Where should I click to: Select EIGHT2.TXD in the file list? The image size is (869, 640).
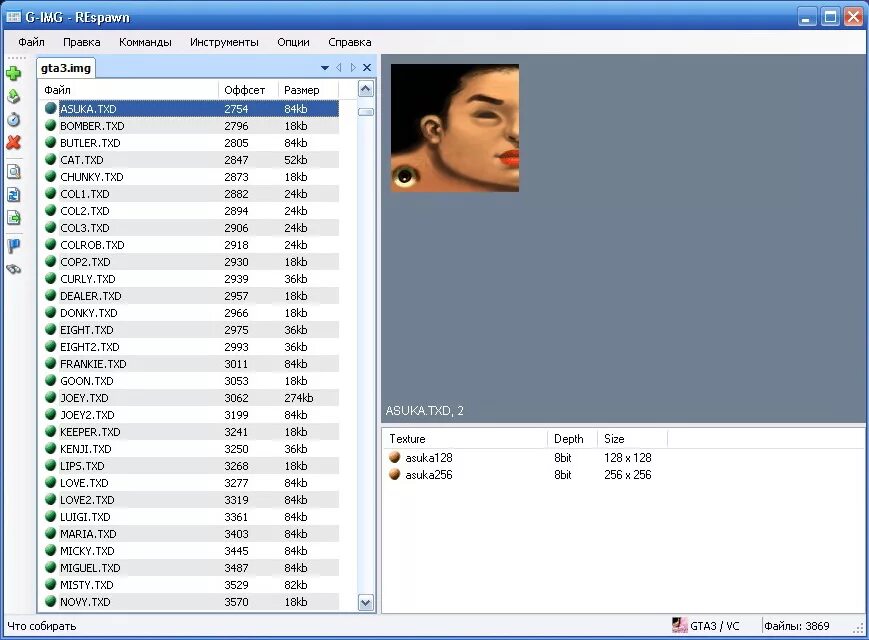pos(189,347)
